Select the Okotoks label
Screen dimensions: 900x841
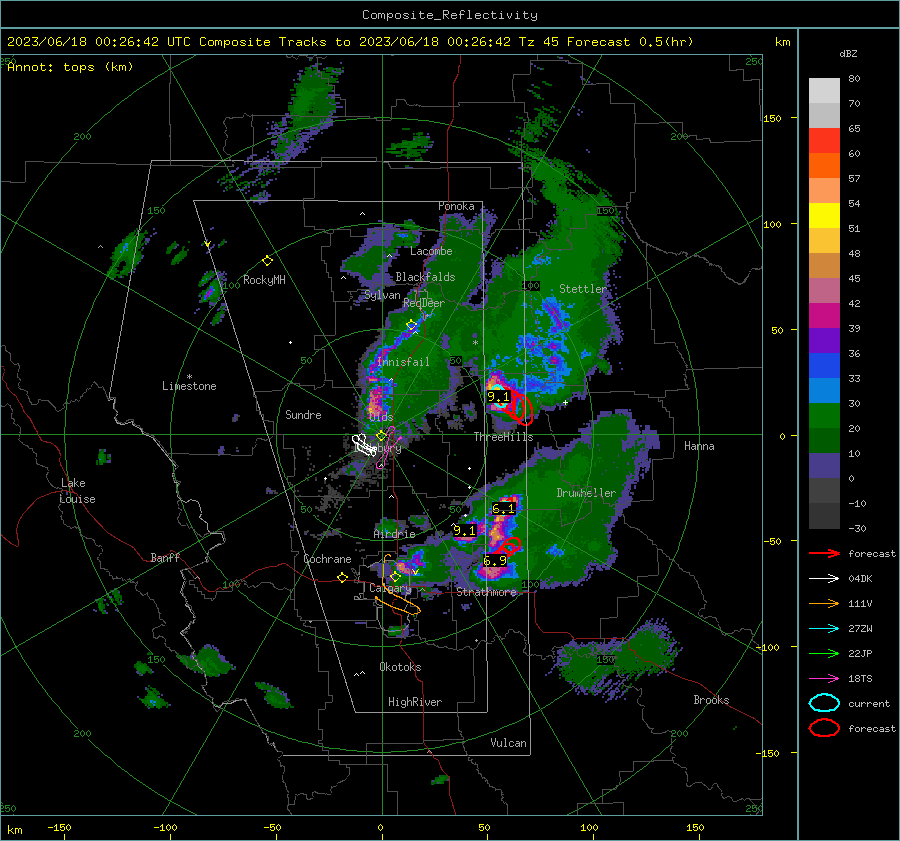[400, 667]
